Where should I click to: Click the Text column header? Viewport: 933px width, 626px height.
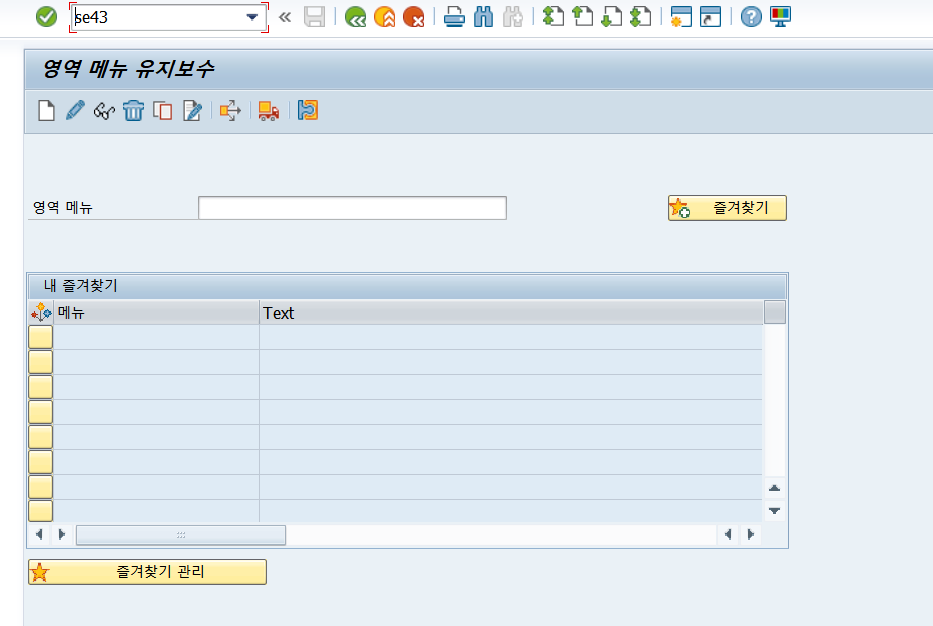point(511,312)
